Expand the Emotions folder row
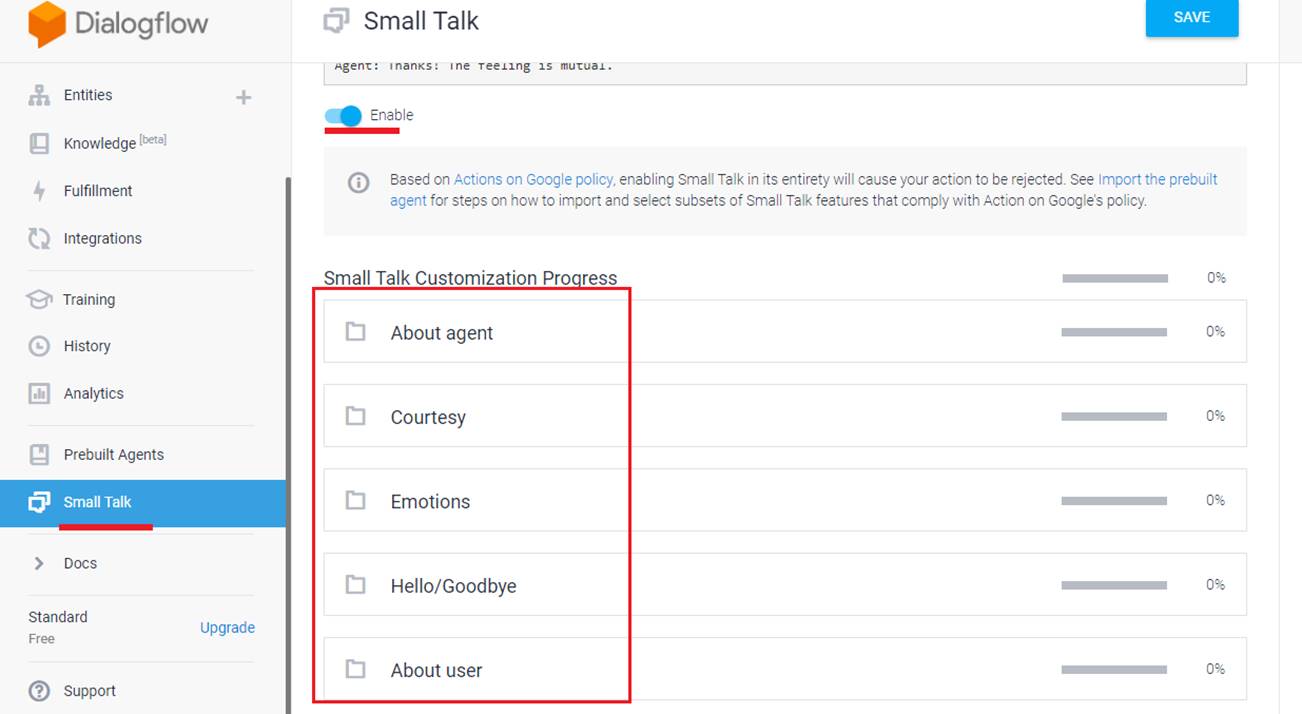This screenshot has width=1302, height=714. 430,501
